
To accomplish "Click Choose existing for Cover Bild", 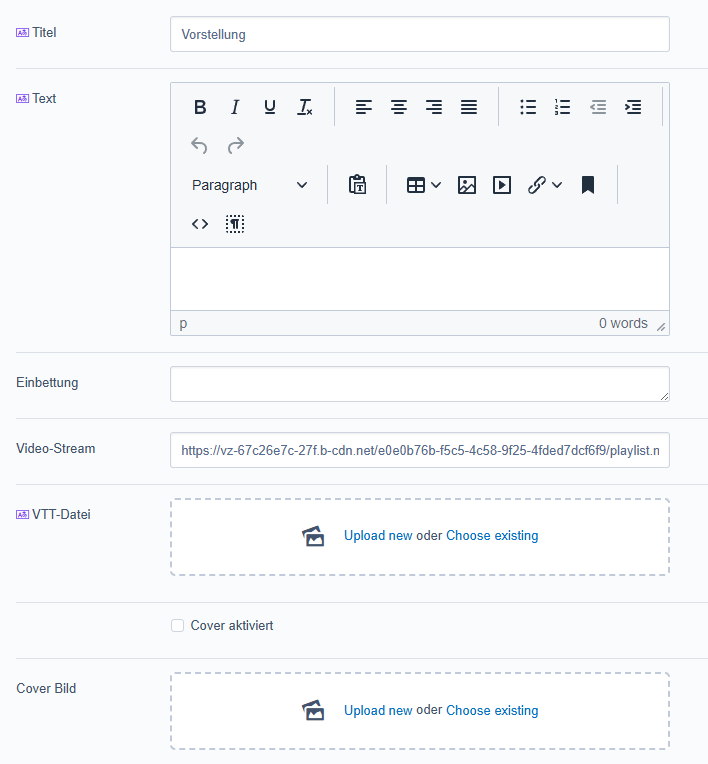I will tap(492, 711).
